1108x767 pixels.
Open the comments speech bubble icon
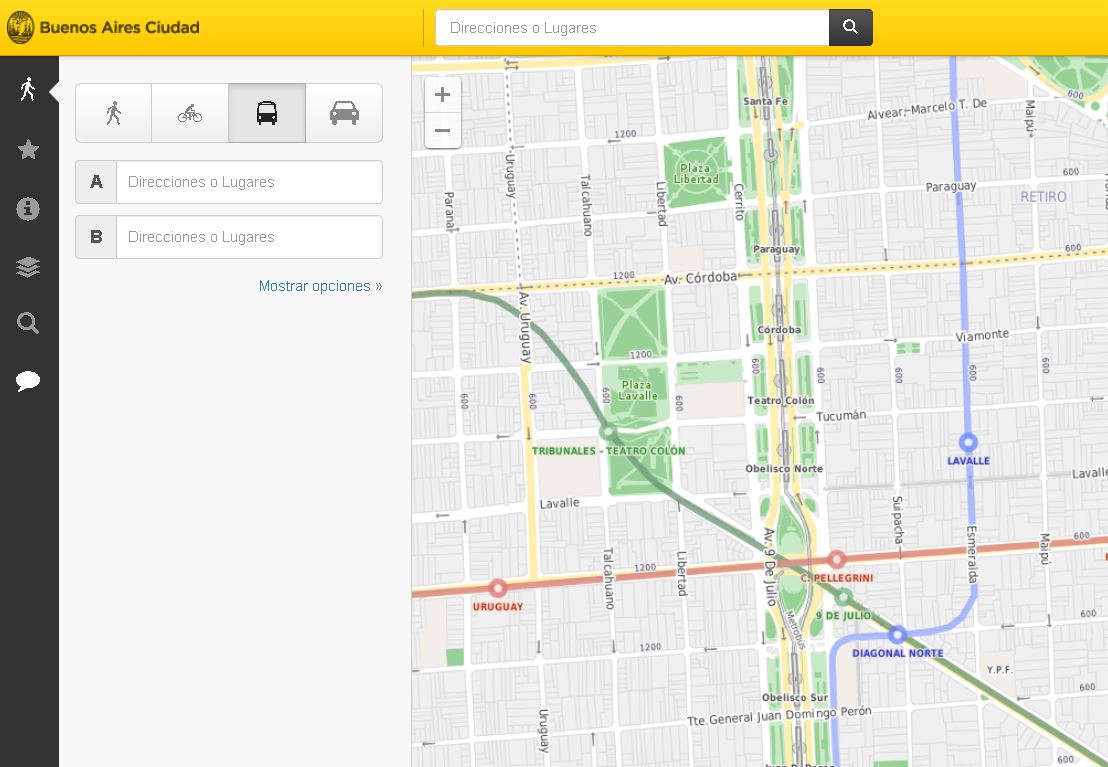(x=28, y=381)
